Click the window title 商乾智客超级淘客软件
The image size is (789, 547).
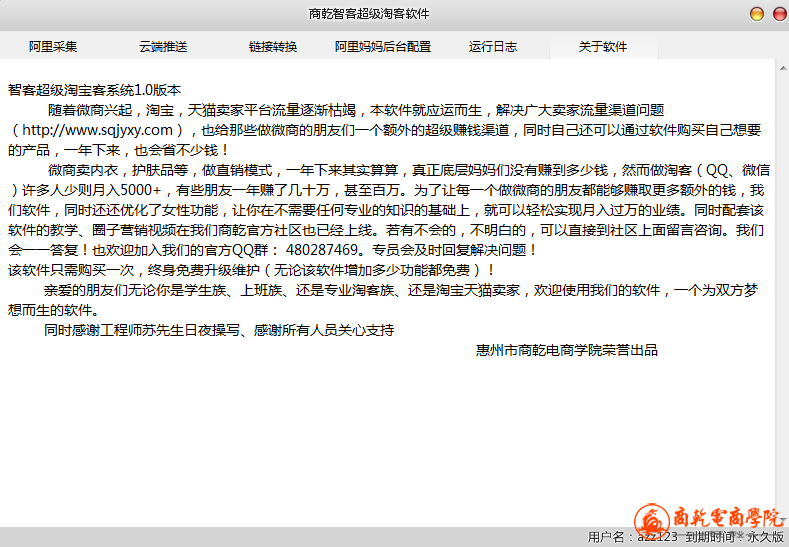click(x=369, y=14)
